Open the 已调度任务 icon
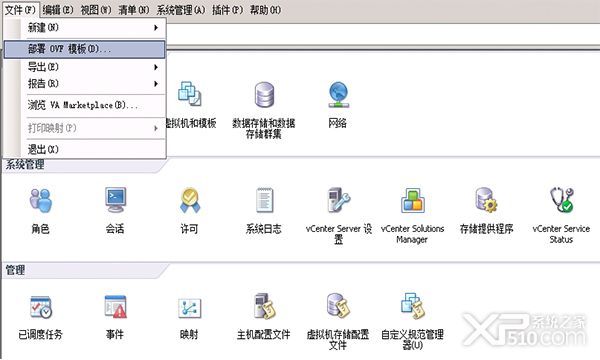Image resolution: width=600 pixels, height=360 pixels. pyautogui.click(x=41, y=306)
